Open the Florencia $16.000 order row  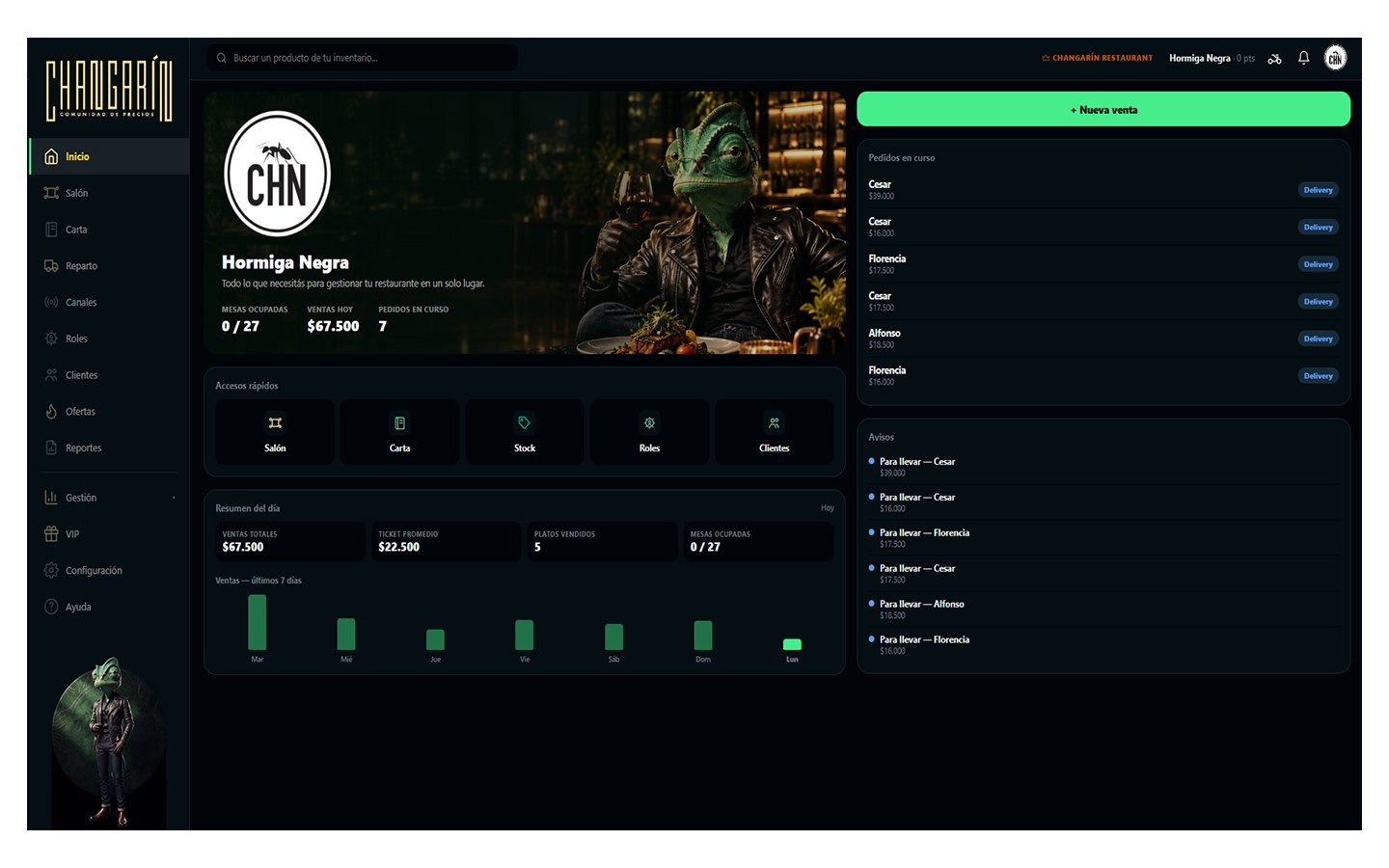pos(1103,375)
